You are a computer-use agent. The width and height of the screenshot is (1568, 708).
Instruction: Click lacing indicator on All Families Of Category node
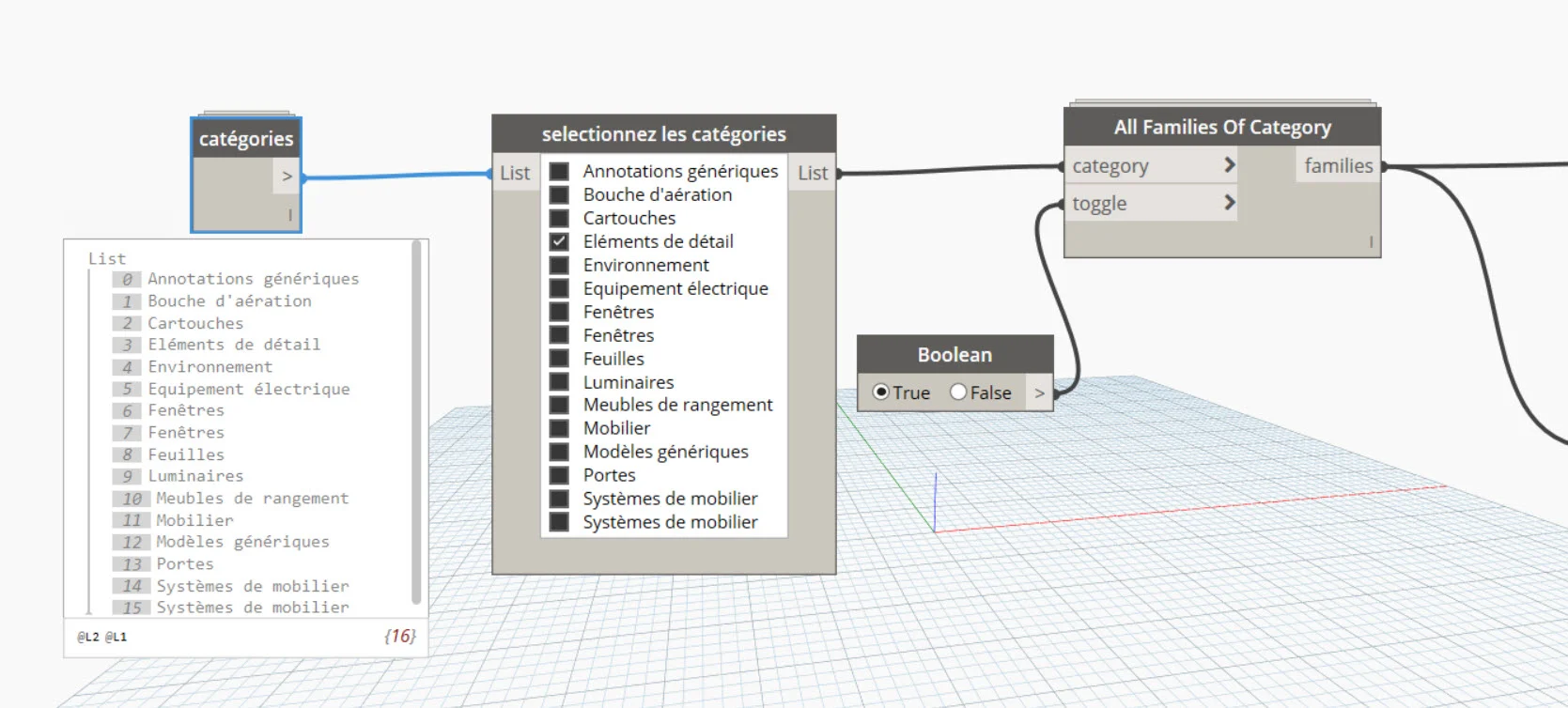point(1371,242)
